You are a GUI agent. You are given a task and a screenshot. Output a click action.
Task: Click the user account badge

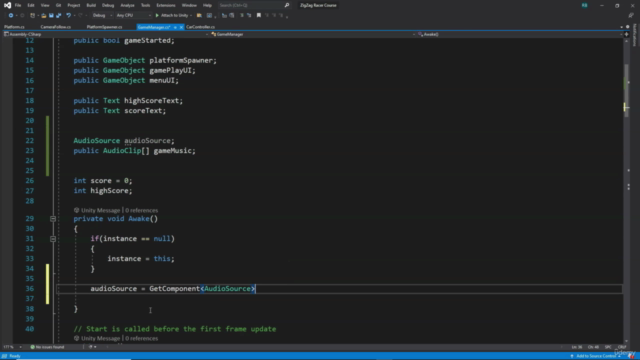point(584,5)
